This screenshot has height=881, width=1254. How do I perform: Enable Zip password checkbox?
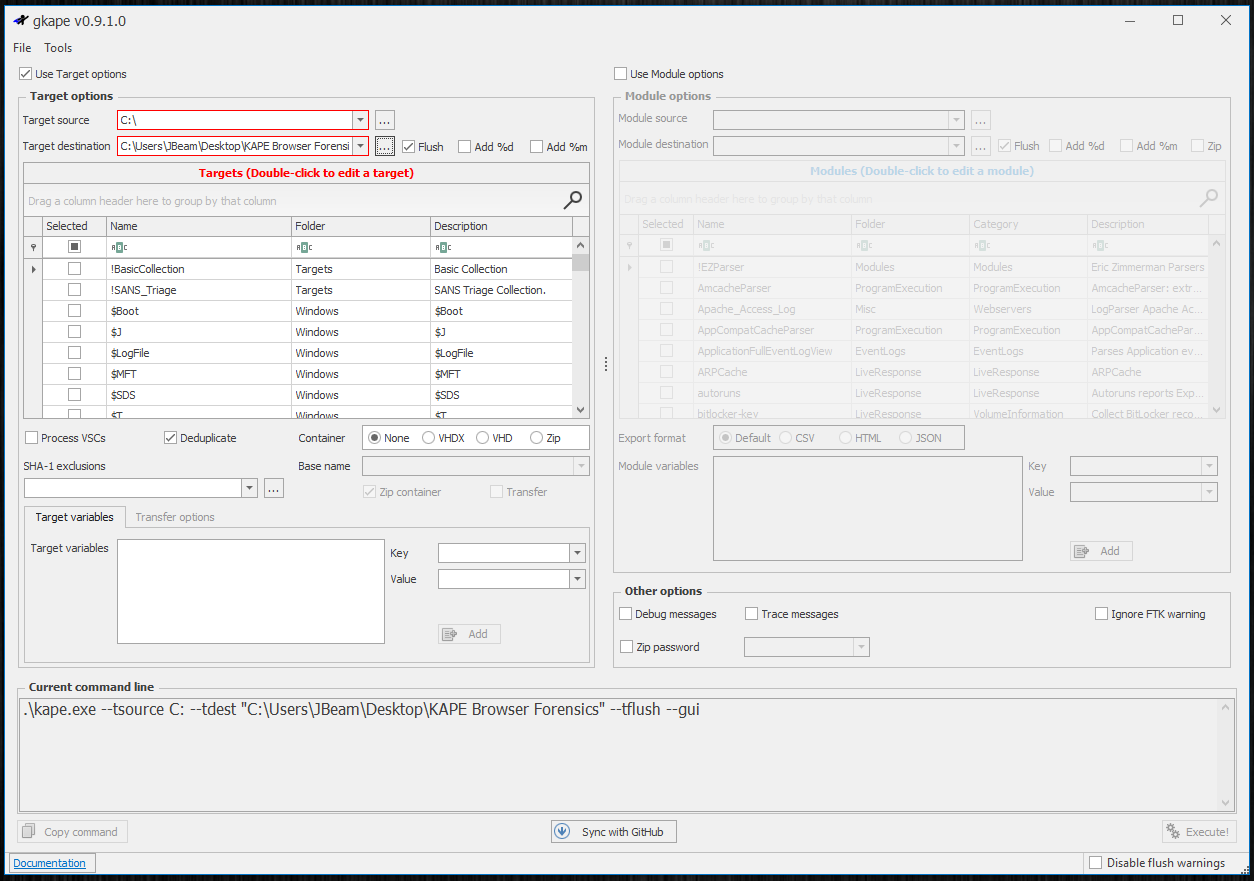pyautogui.click(x=626, y=647)
